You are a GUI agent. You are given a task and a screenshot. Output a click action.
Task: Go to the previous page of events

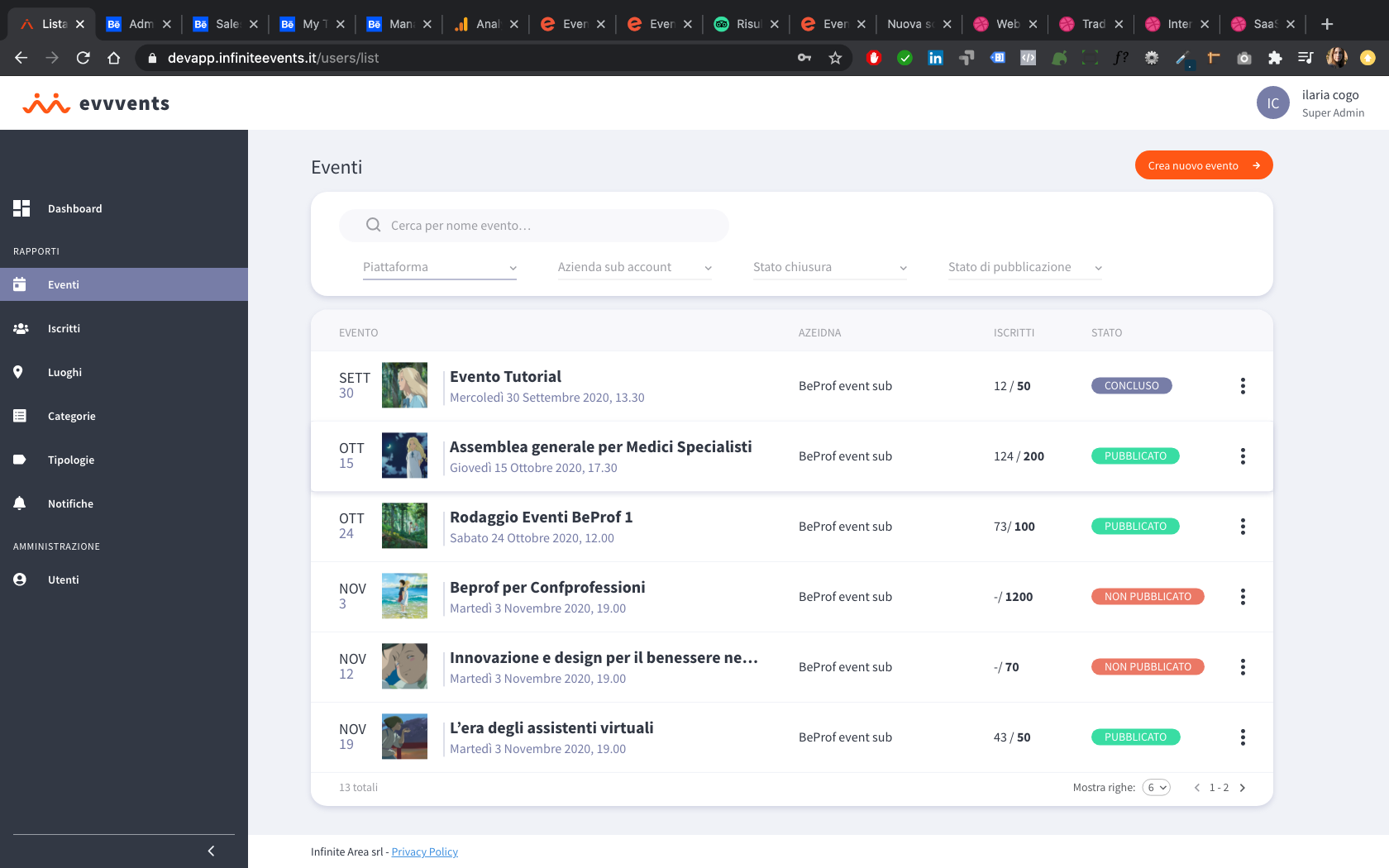1196,788
